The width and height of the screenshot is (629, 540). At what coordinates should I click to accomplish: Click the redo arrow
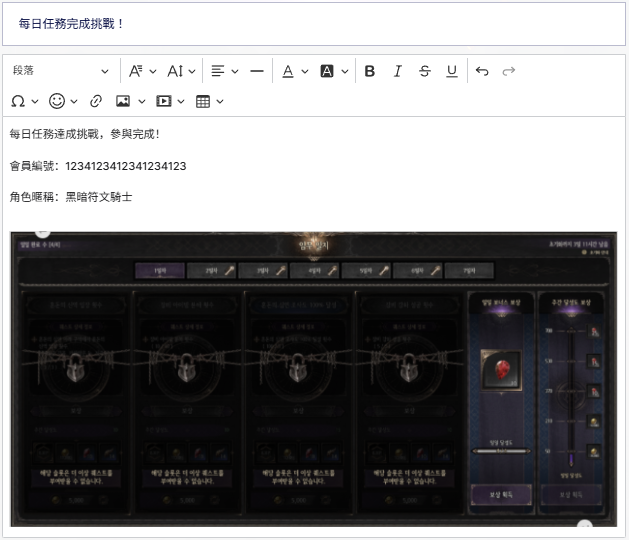508,71
